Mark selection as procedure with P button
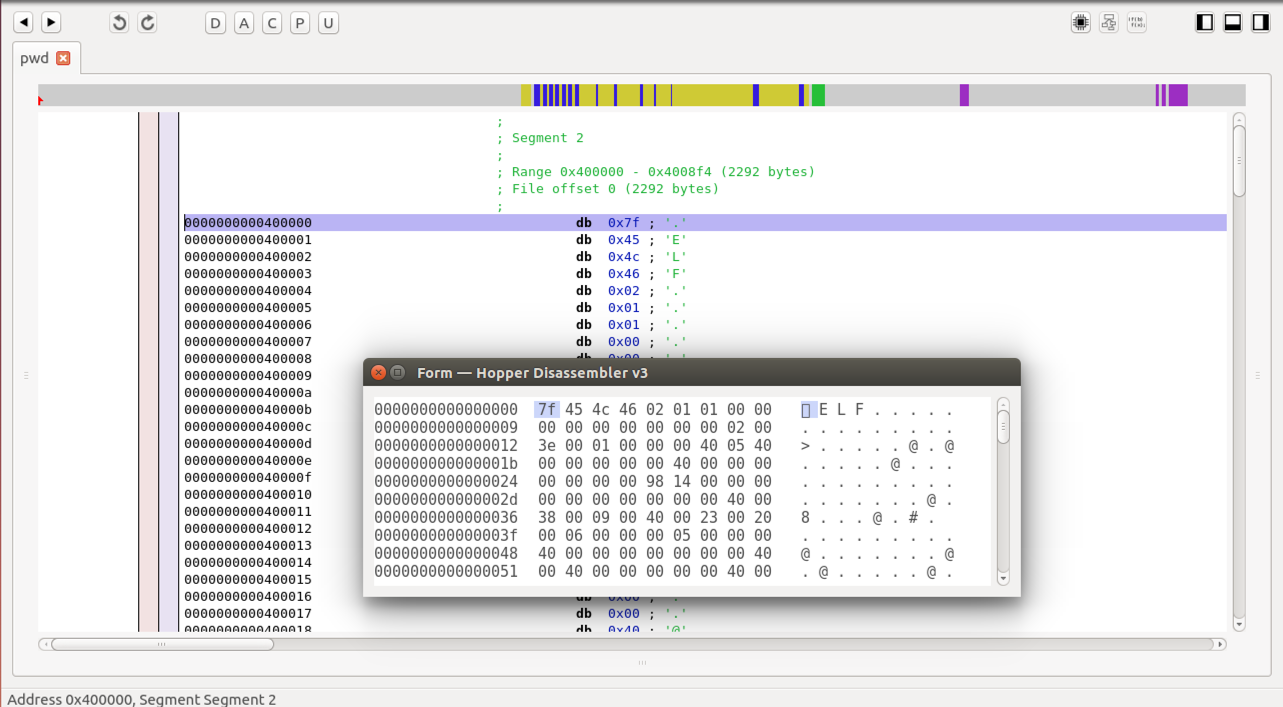The height and width of the screenshot is (707, 1283). pos(300,23)
